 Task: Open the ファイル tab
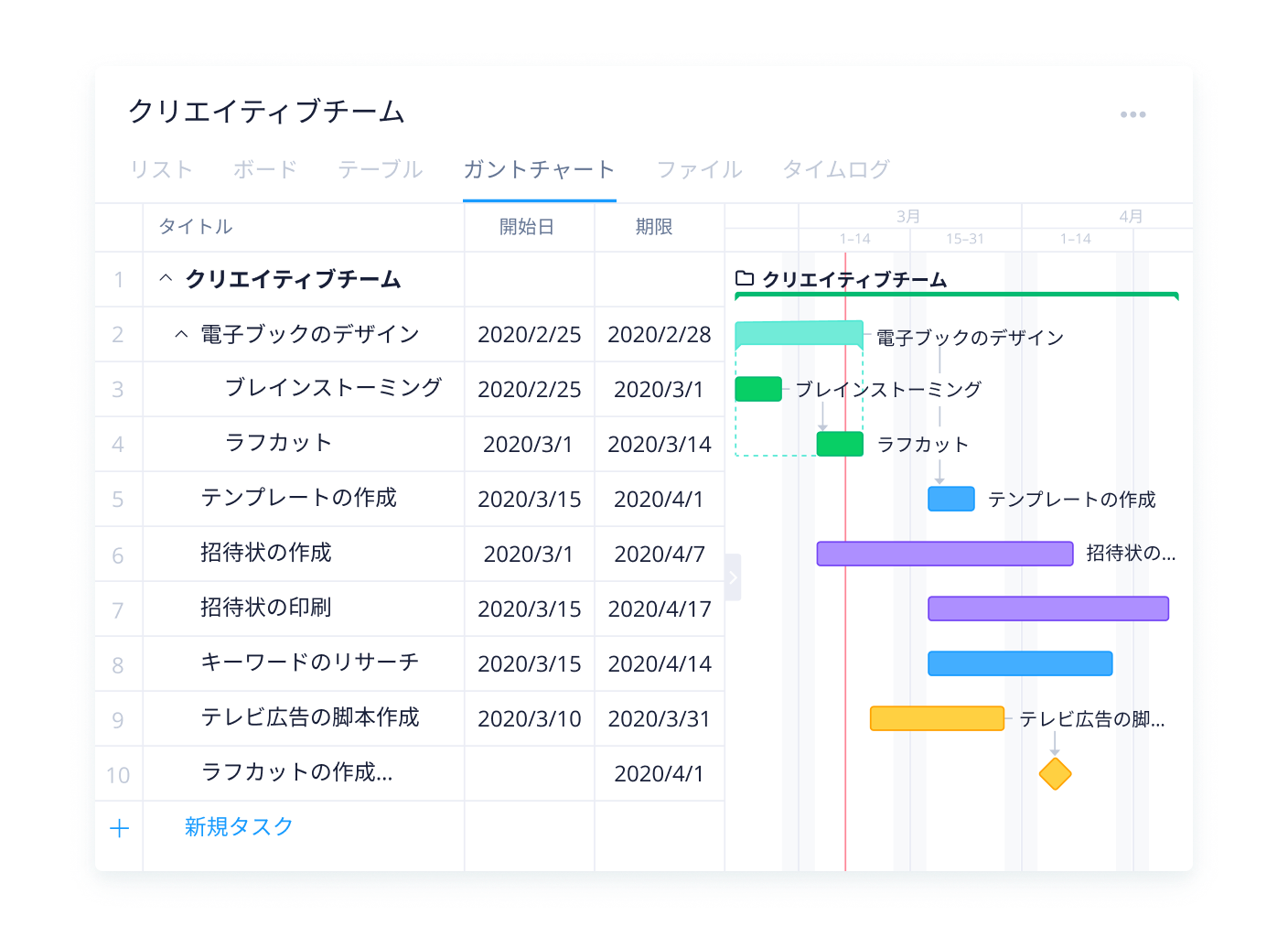(x=700, y=169)
